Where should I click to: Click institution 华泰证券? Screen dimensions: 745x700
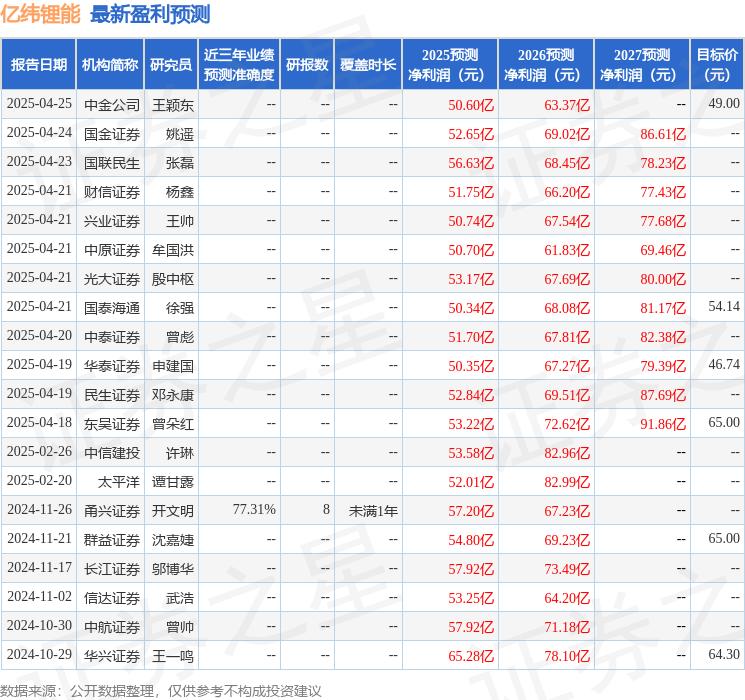(112, 366)
